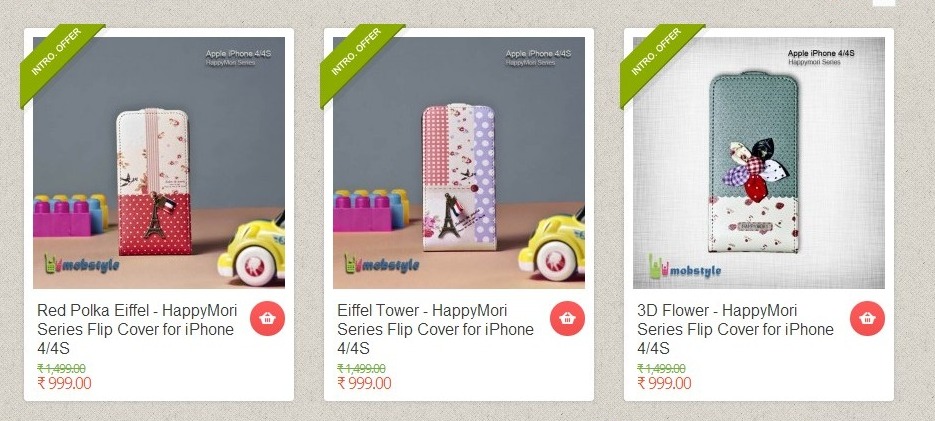Screen dimensions: 935x421
Task: Open Eiffel Tower HappyMori product title
Action: (435, 329)
